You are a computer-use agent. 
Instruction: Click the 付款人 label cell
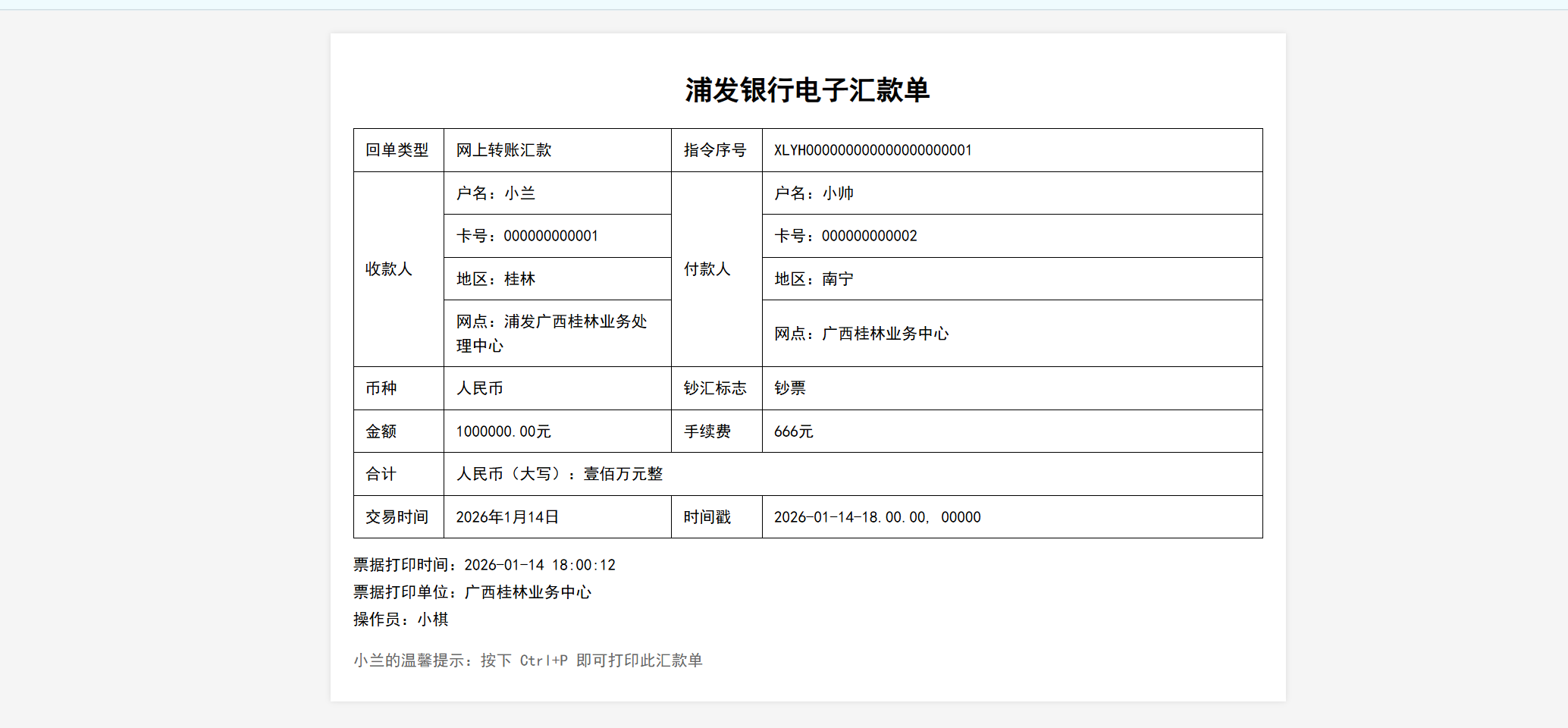717,269
